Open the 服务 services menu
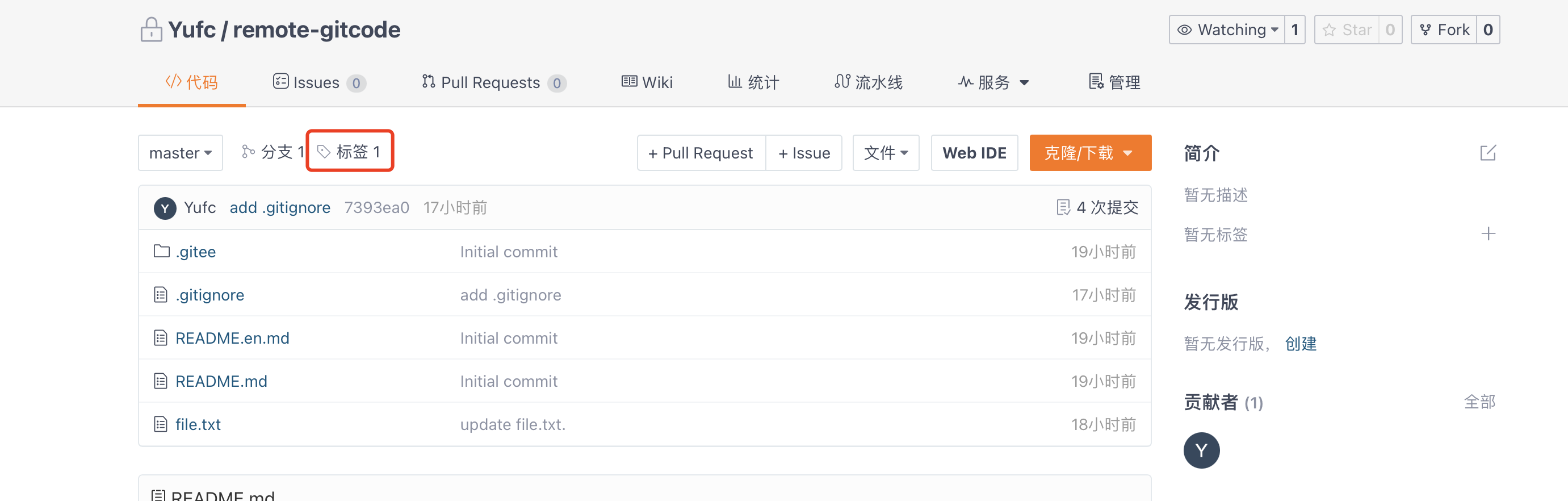This screenshot has width=1568, height=501. [x=993, y=82]
